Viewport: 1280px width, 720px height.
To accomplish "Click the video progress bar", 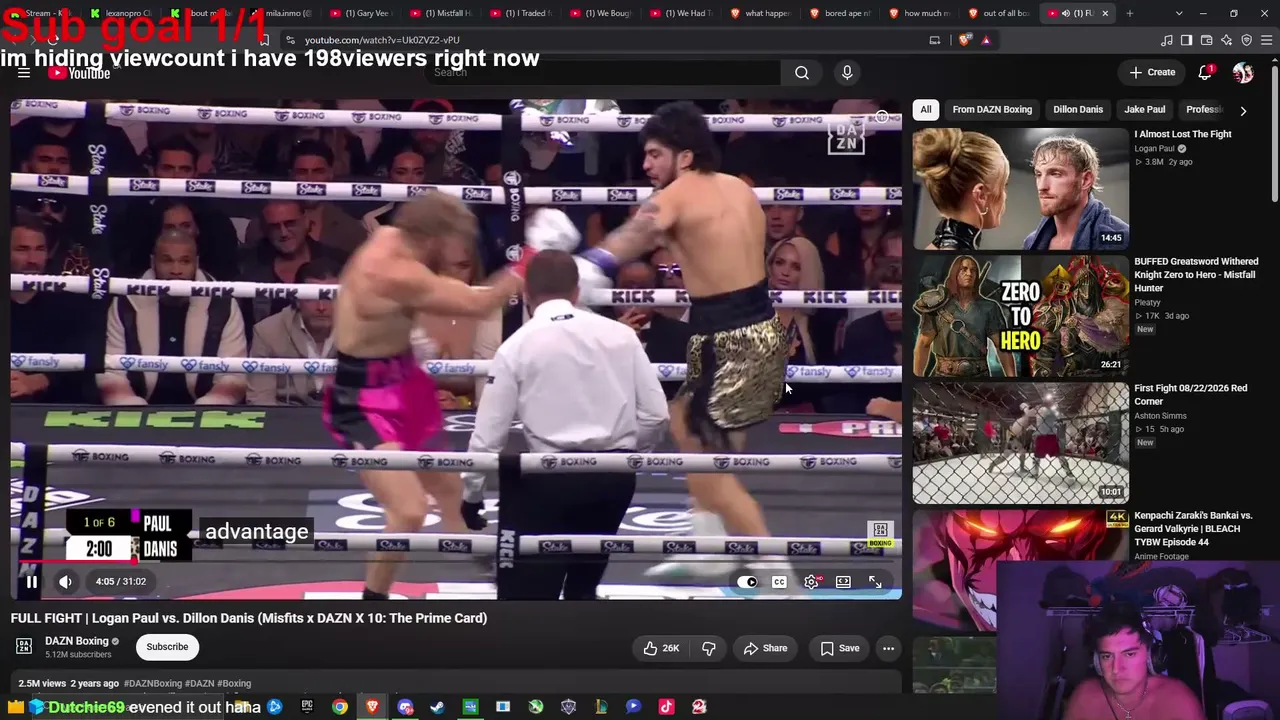I will click(456, 561).
